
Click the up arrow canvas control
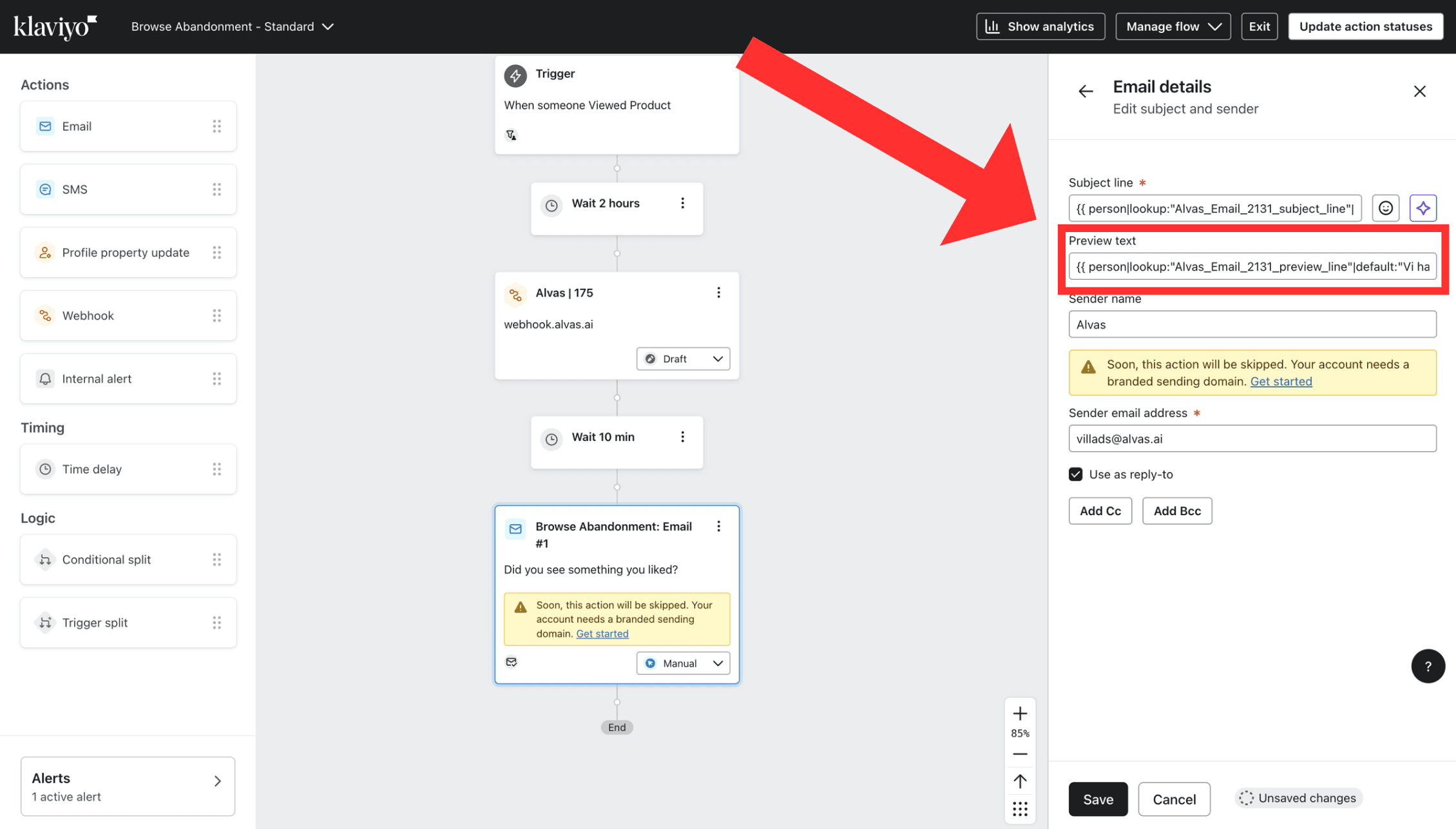tap(1020, 782)
